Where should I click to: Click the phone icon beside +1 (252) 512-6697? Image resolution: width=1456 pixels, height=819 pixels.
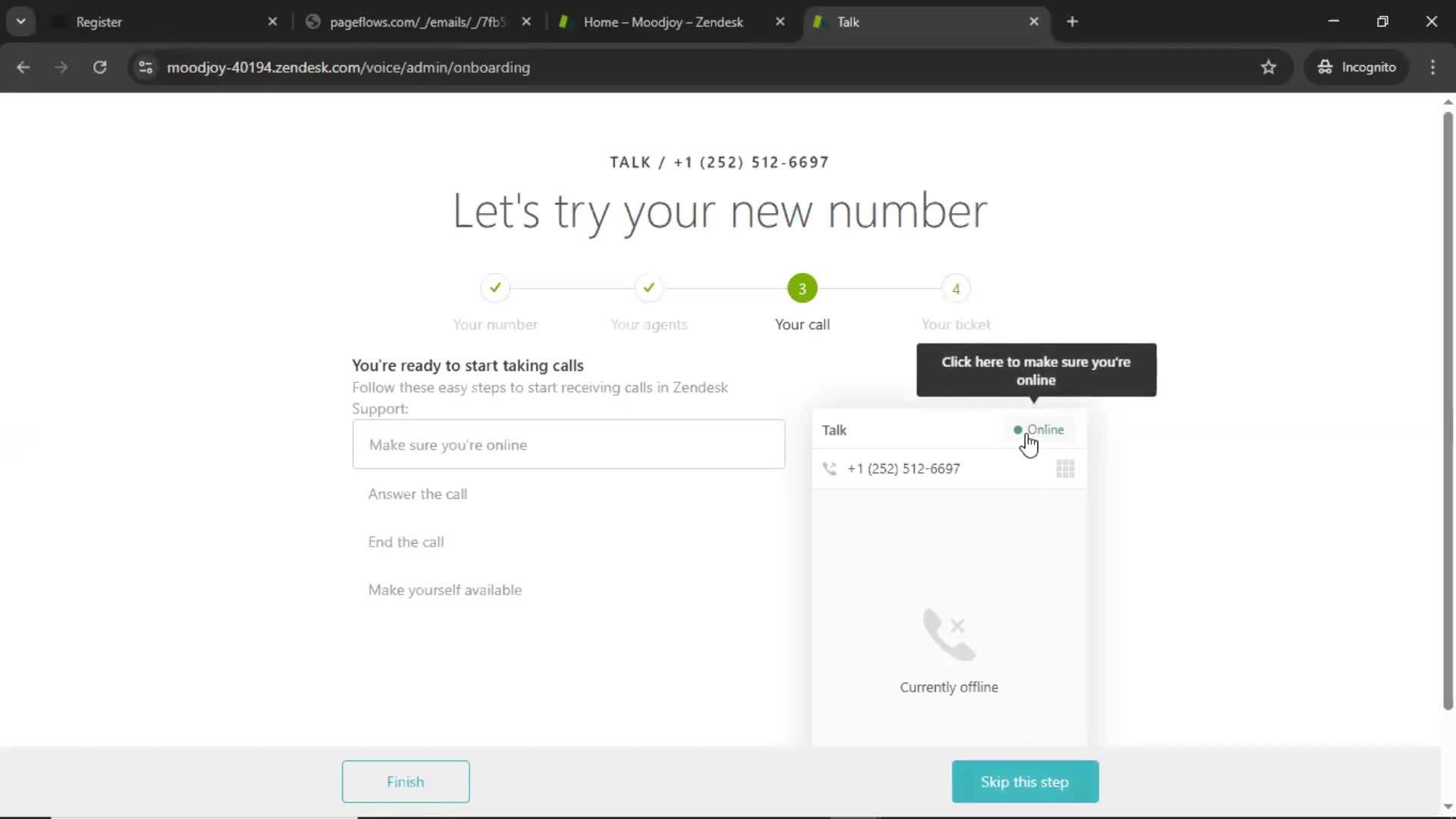point(830,469)
